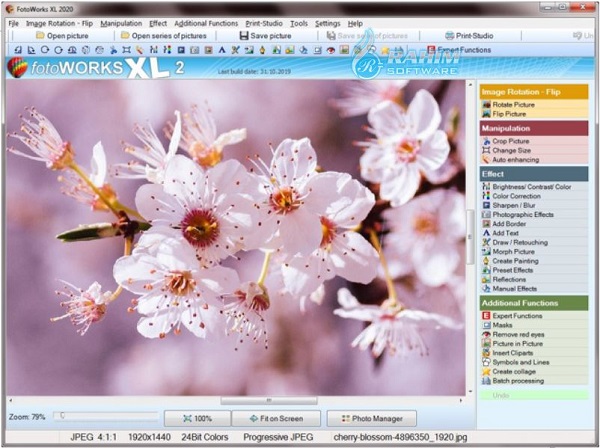Open the Photo Manager
Viewport: 600px width, 448px height.
coord(372,419)
